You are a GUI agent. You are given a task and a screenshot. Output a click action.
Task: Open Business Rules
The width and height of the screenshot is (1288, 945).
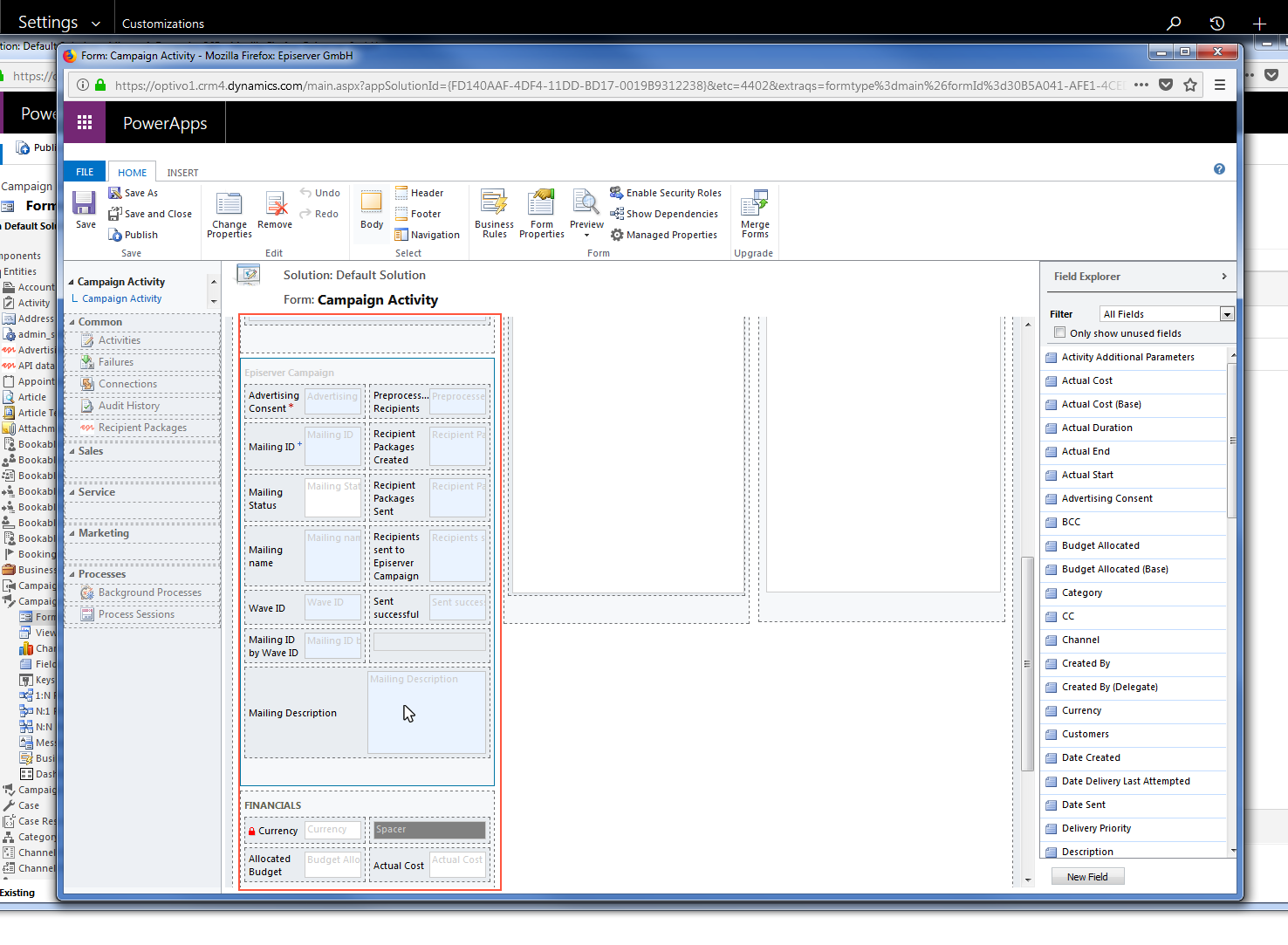click(495, 215)
